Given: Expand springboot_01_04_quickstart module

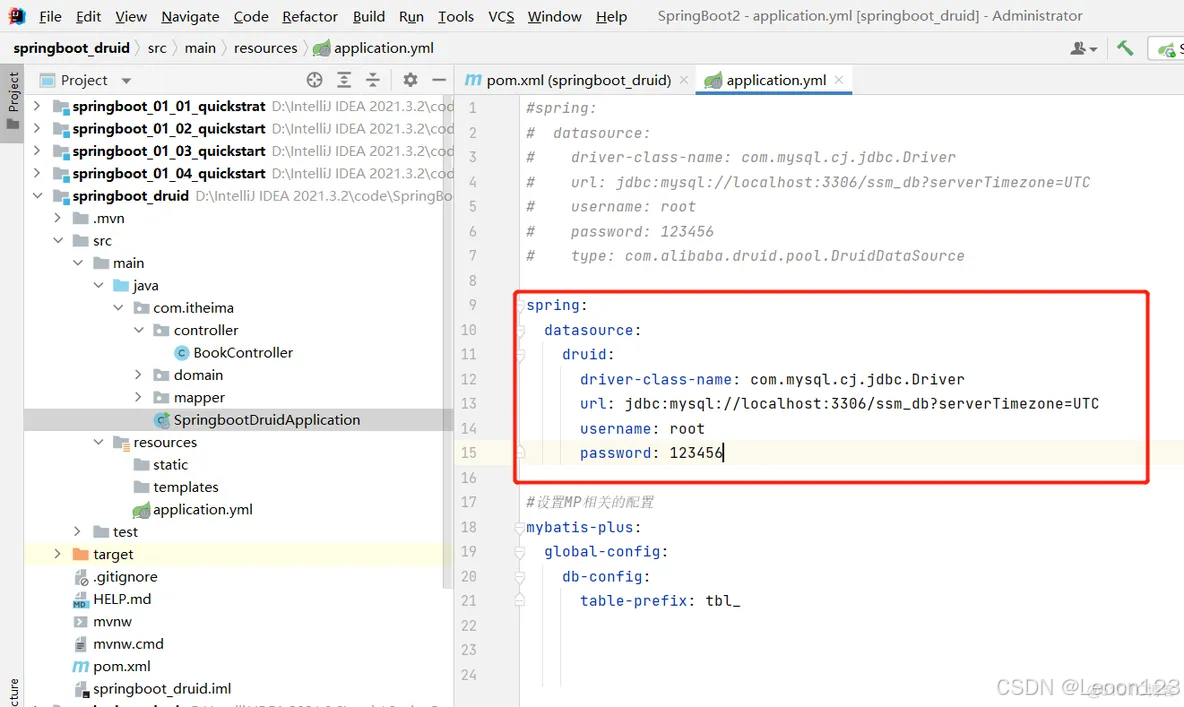Looking at the screenshot, I should 37,173.
